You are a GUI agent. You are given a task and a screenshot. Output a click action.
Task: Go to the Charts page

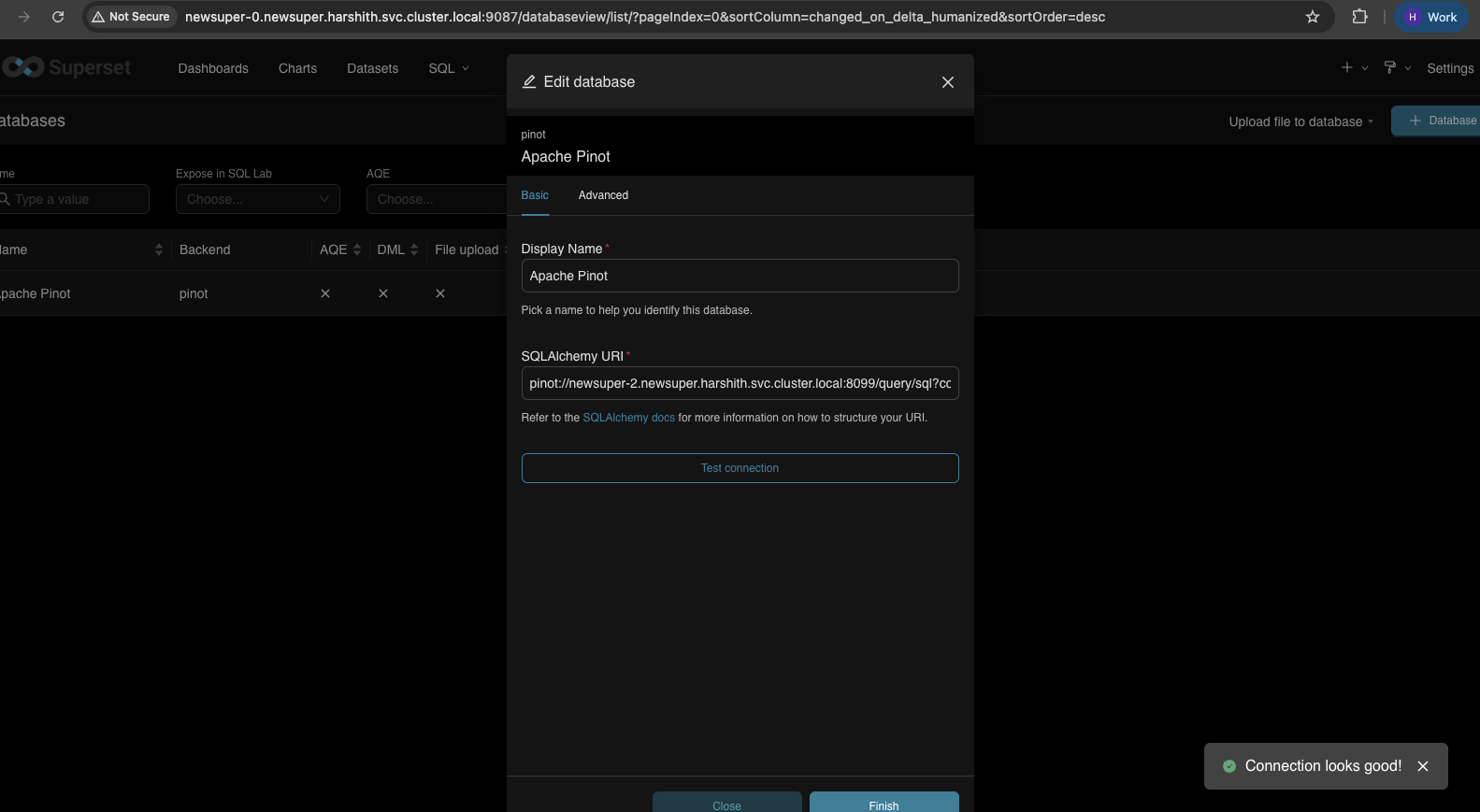click(x=297, y=68)
